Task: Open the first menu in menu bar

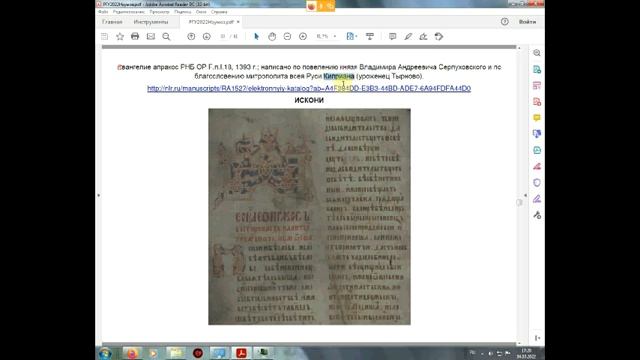Action: point(103,12)
